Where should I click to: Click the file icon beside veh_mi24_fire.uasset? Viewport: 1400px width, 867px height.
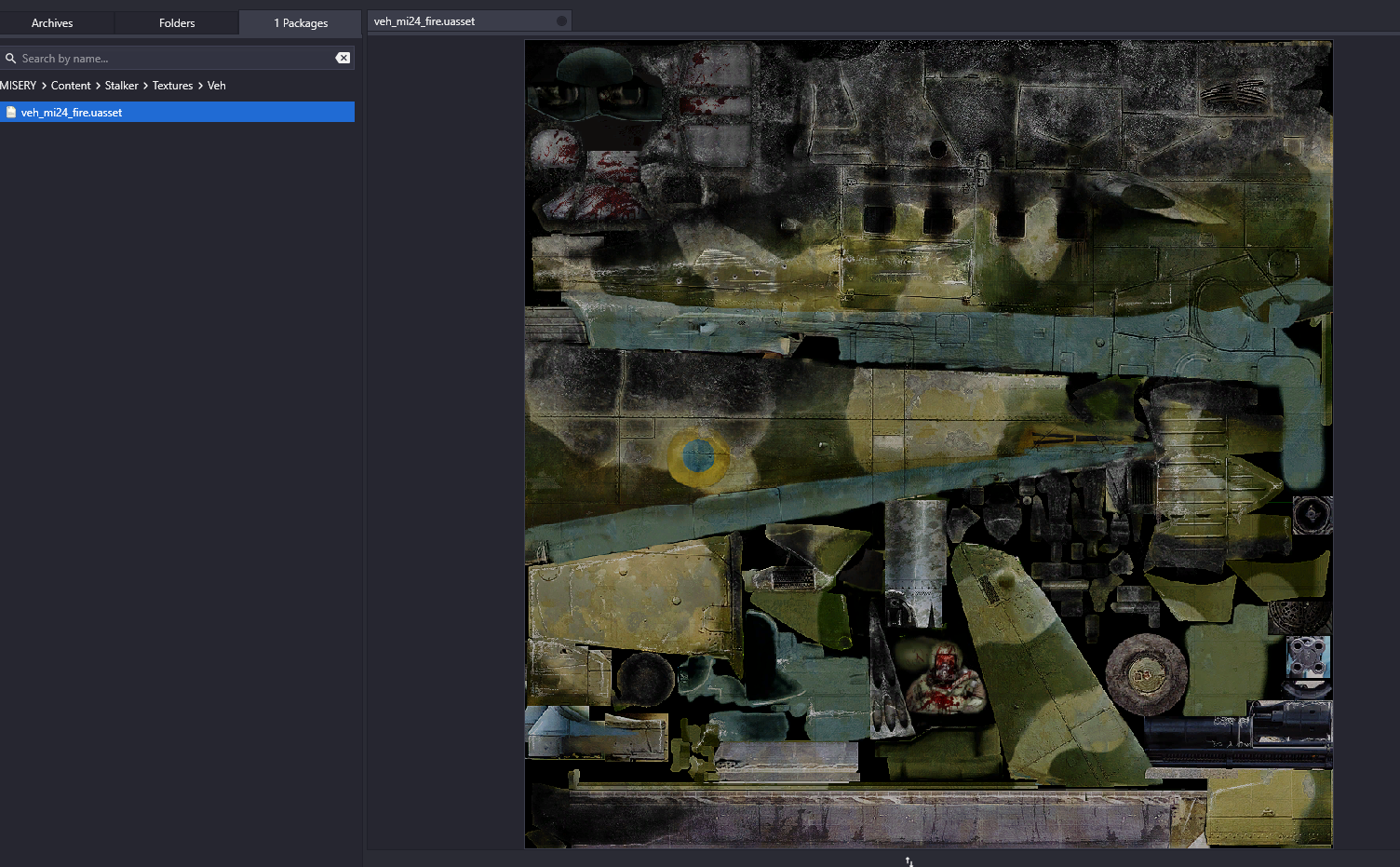pos(11,113)
